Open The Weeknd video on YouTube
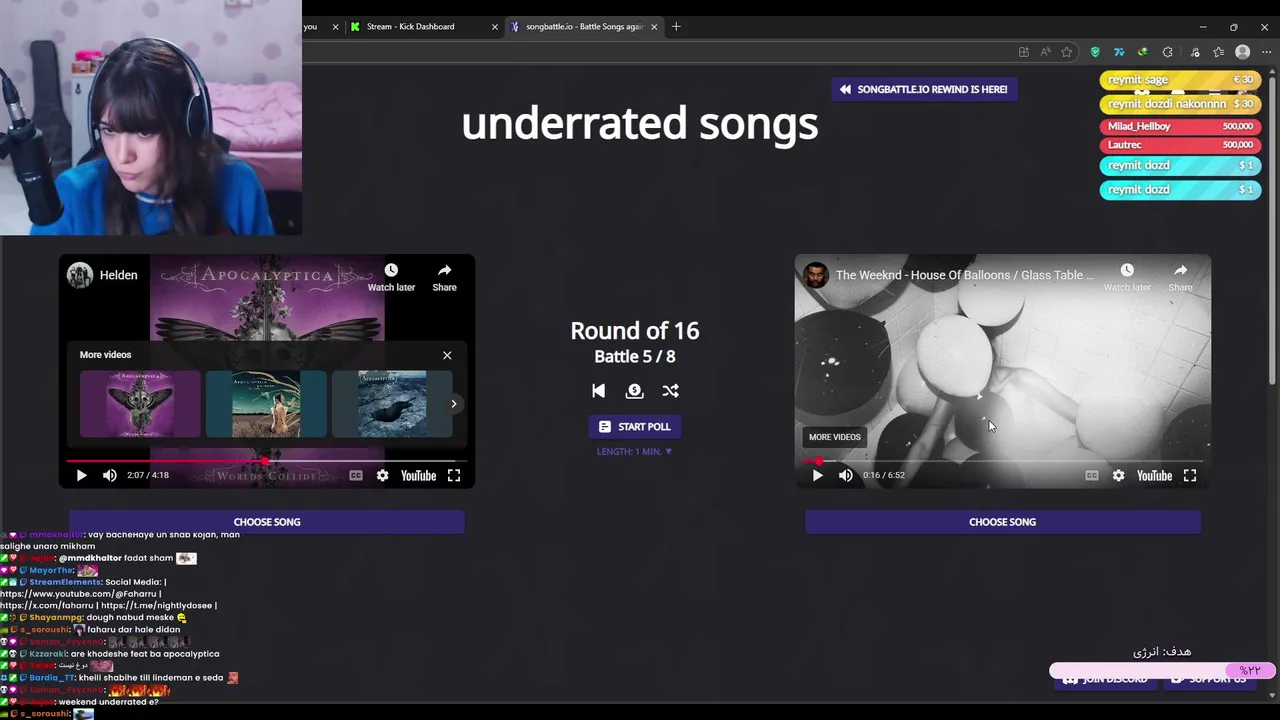 coord(1154,476)
